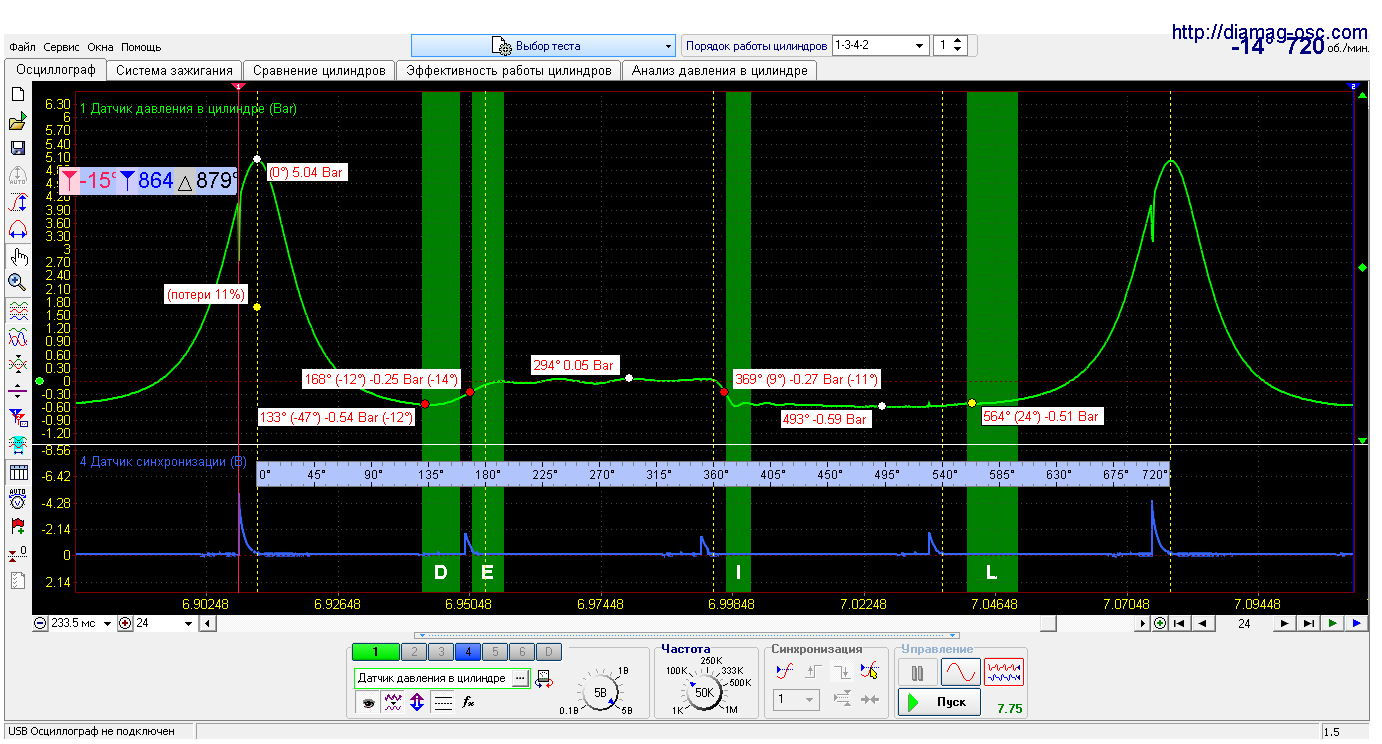Click the Пуск start button
The width and height of the screenshot is (1382, 744).
[x=938, y=702]
